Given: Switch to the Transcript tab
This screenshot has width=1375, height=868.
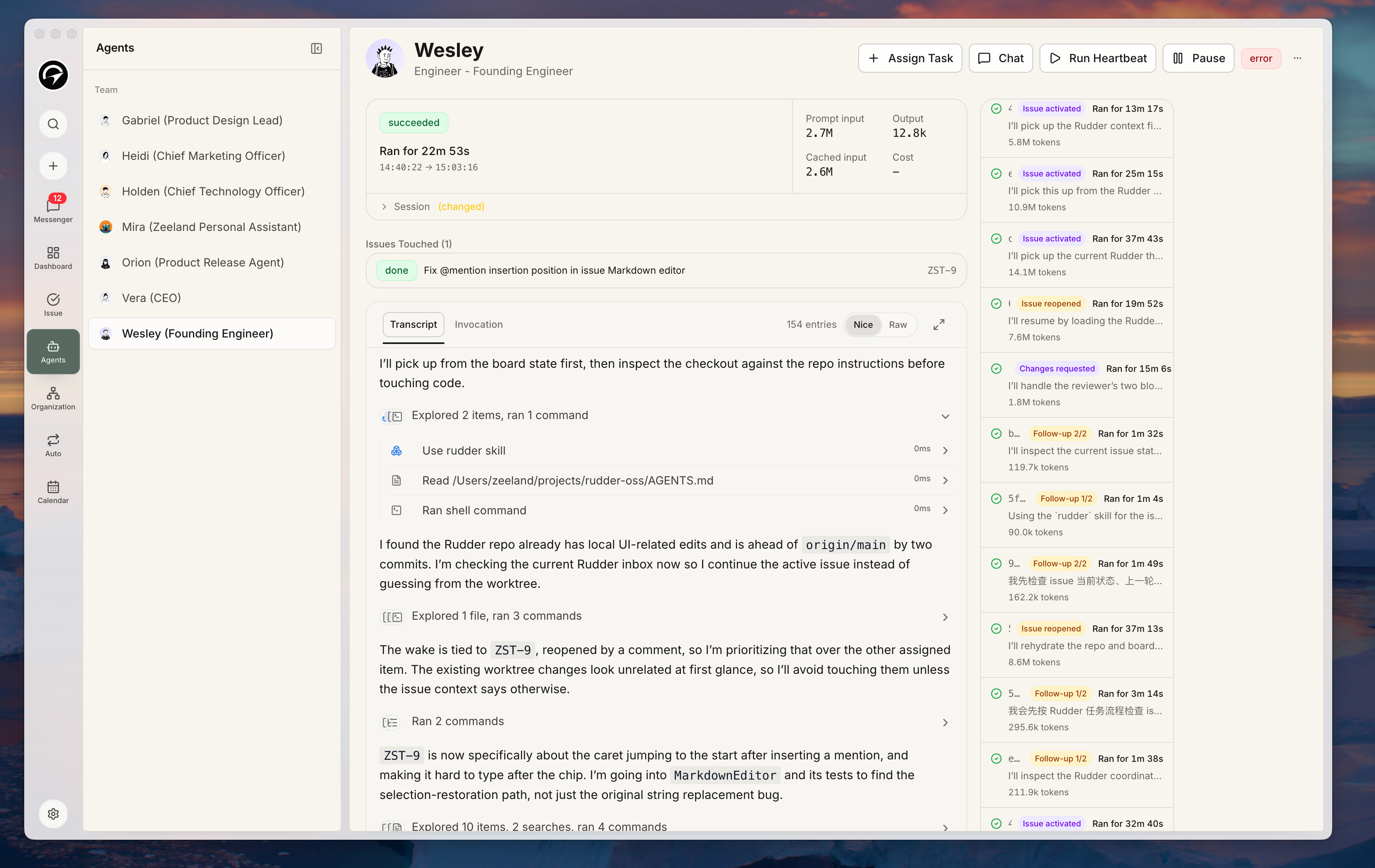Looking at the screenshot, I should click(x=413, y=324).
